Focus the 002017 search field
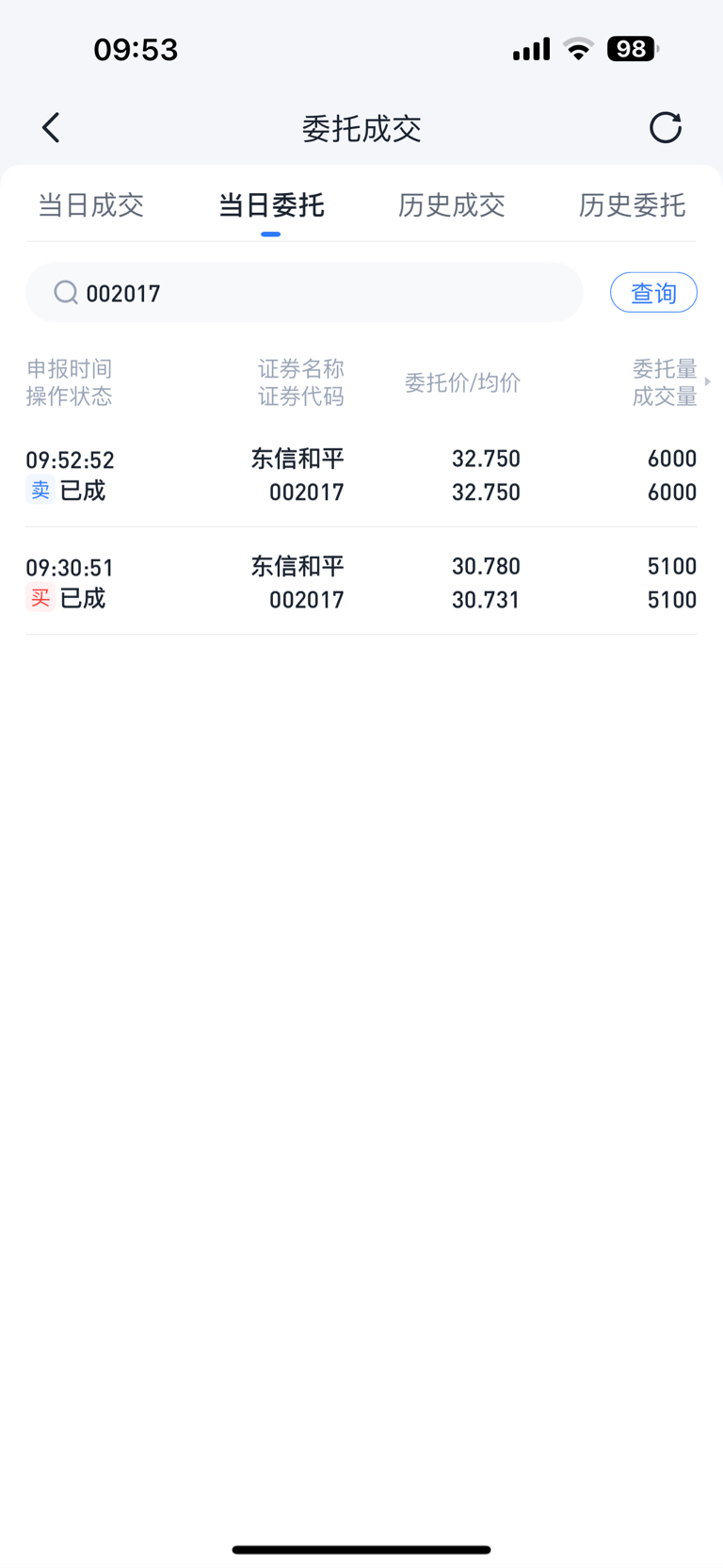The image size is (723, 1568). (x=304, y=293)
